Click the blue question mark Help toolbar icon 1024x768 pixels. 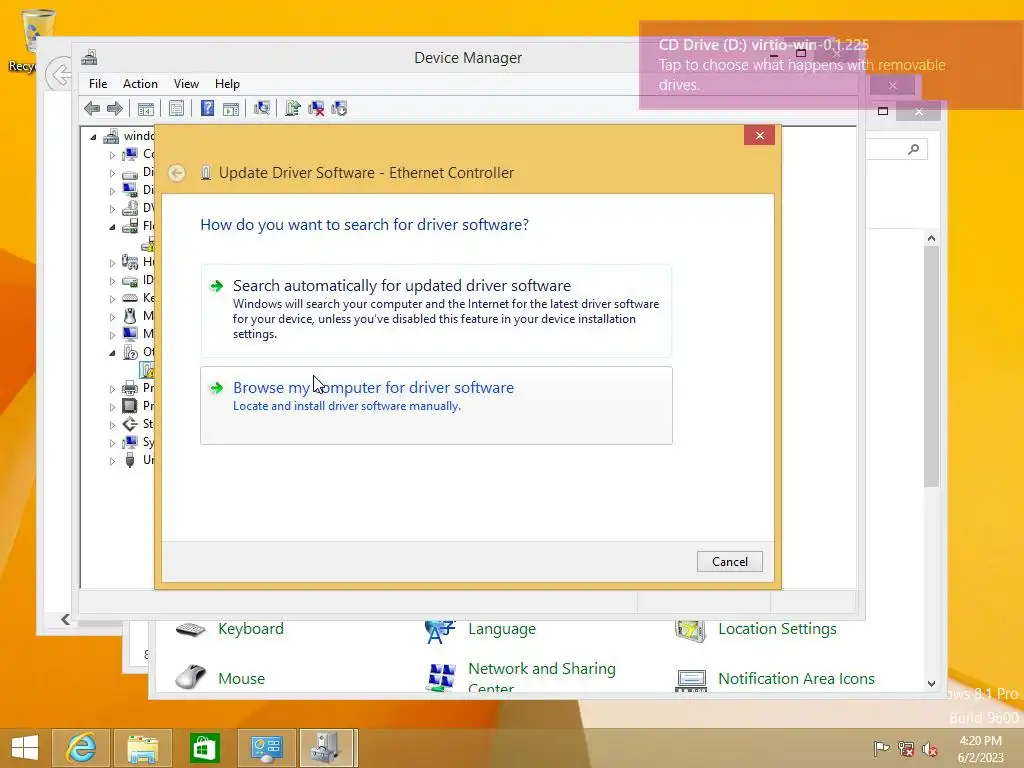pyautogui.click(x=207, y=108)
